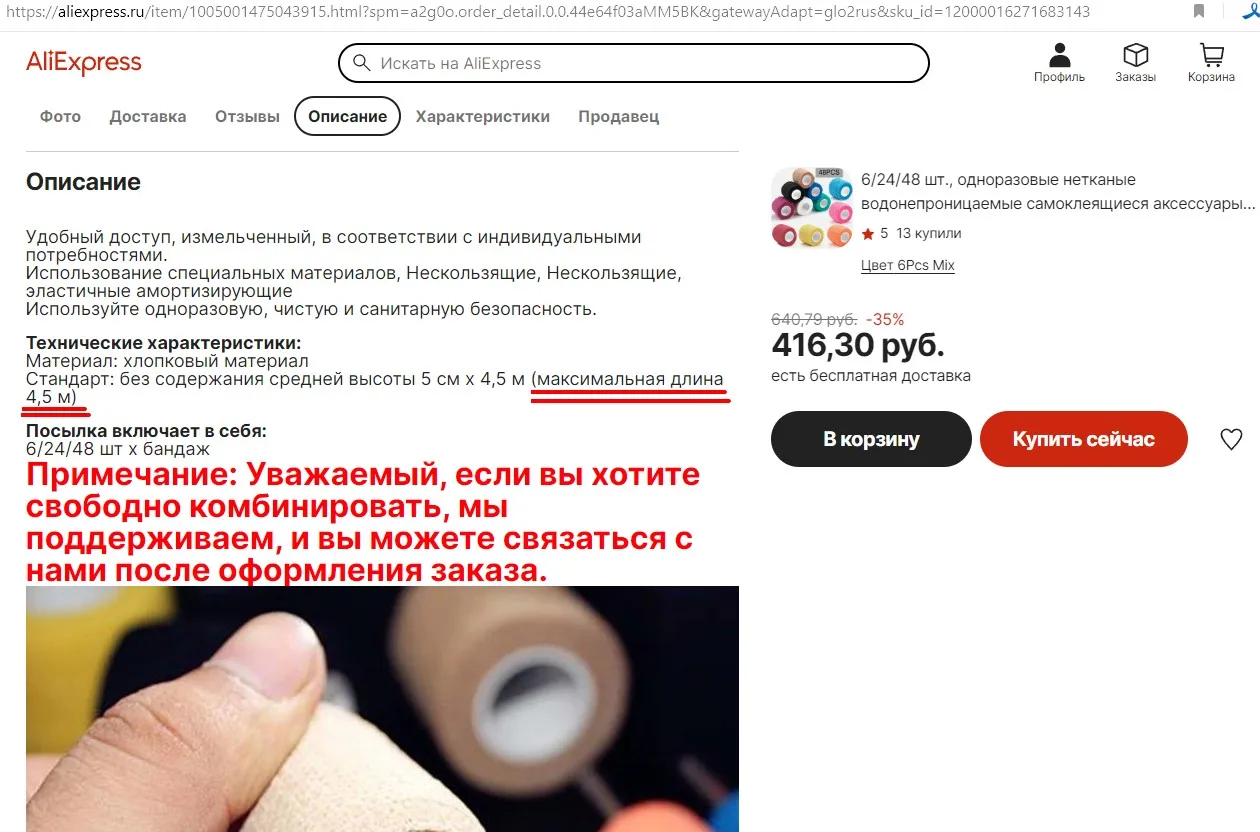Image resolution: width=1260 pixels, height=832 pixels.
Task: Click the red star rating icon
Action: pos(867,234)
